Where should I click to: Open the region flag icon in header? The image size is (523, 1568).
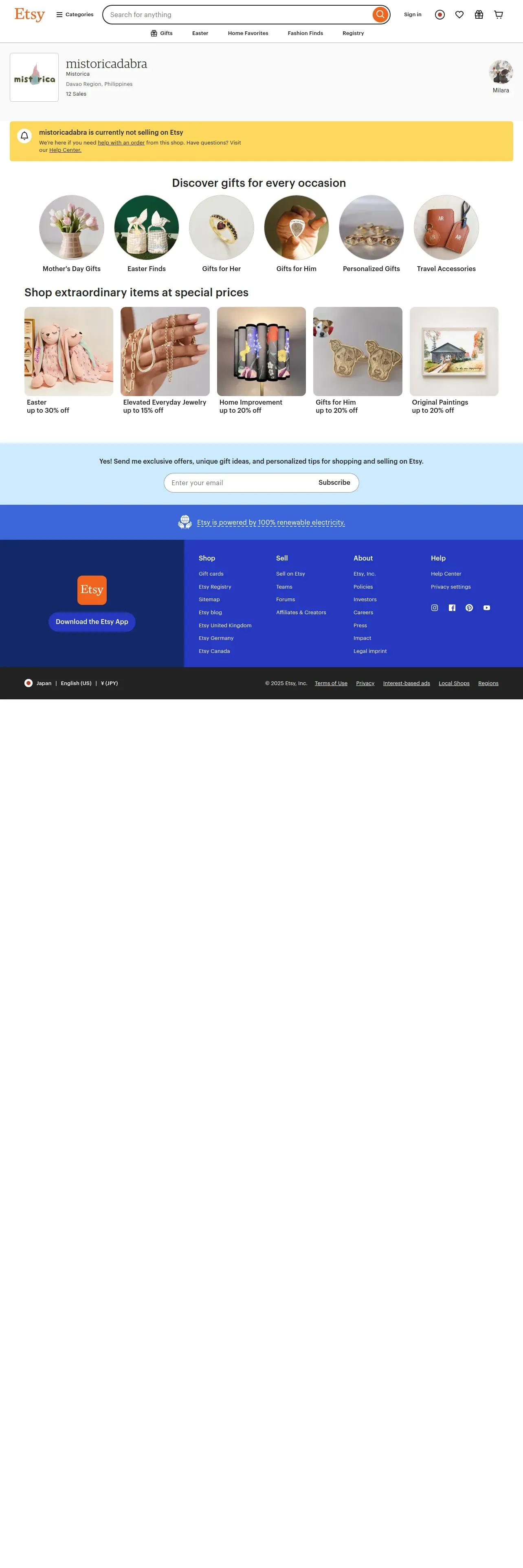coord(439,15)
